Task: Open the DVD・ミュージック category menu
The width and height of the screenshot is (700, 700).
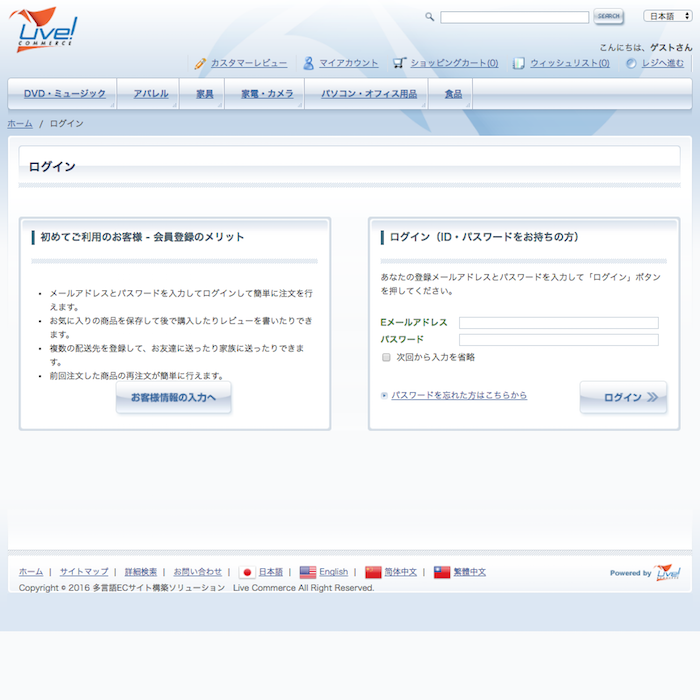Action: [65, 94]
